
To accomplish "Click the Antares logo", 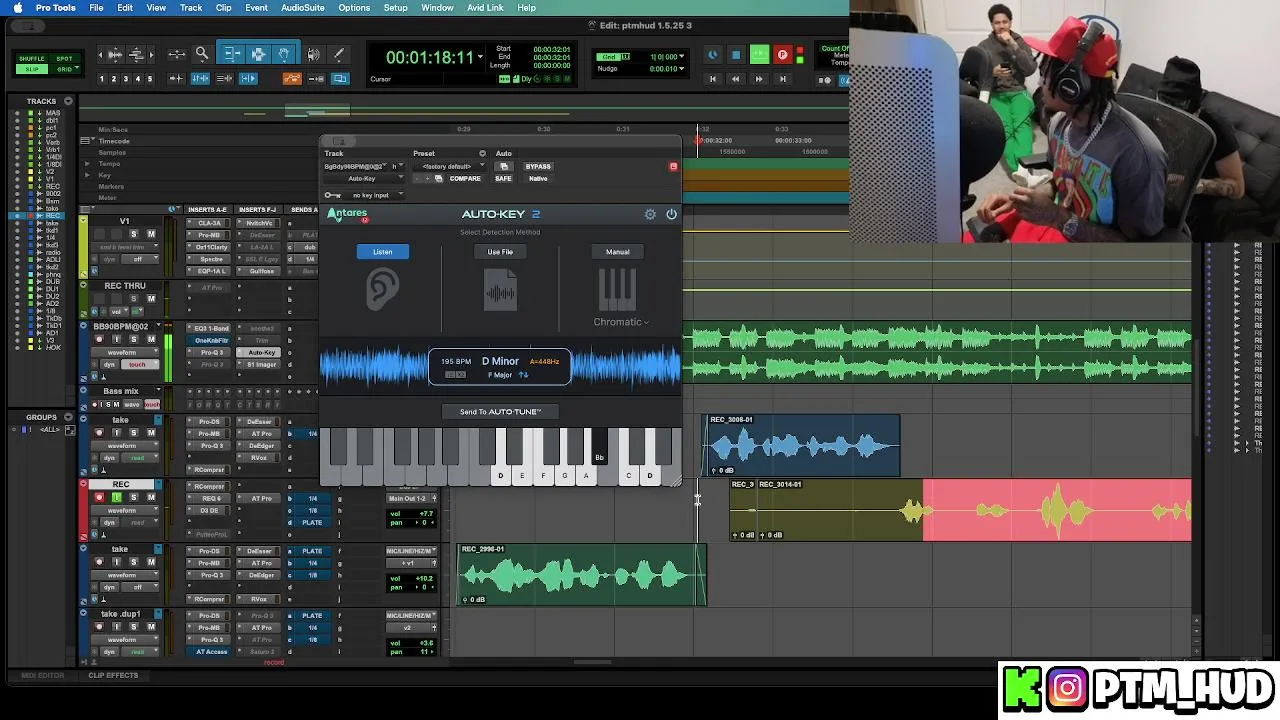I will point(347,214).
